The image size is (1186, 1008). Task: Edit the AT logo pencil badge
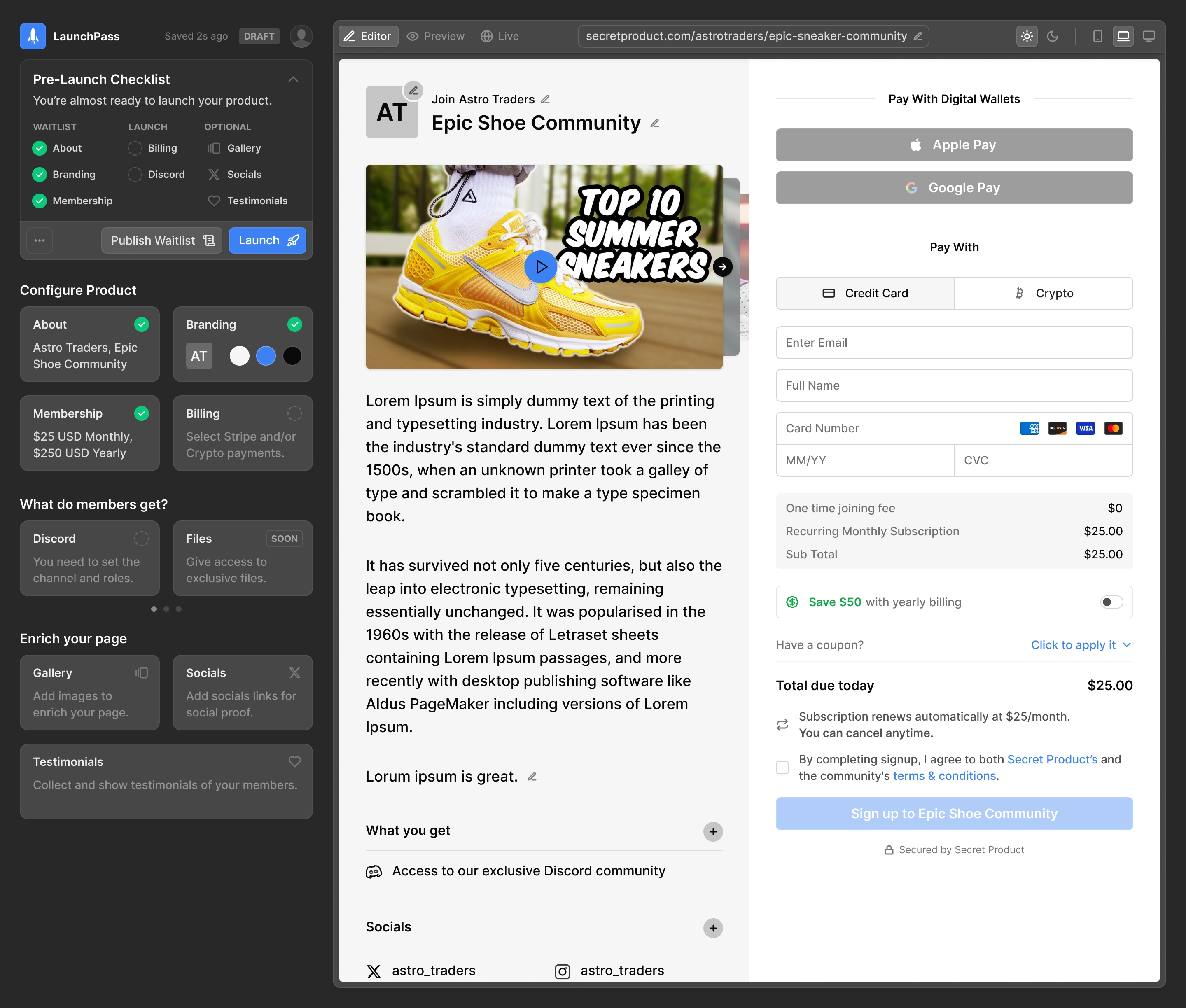pyautogui.click(x=413, y=91)
